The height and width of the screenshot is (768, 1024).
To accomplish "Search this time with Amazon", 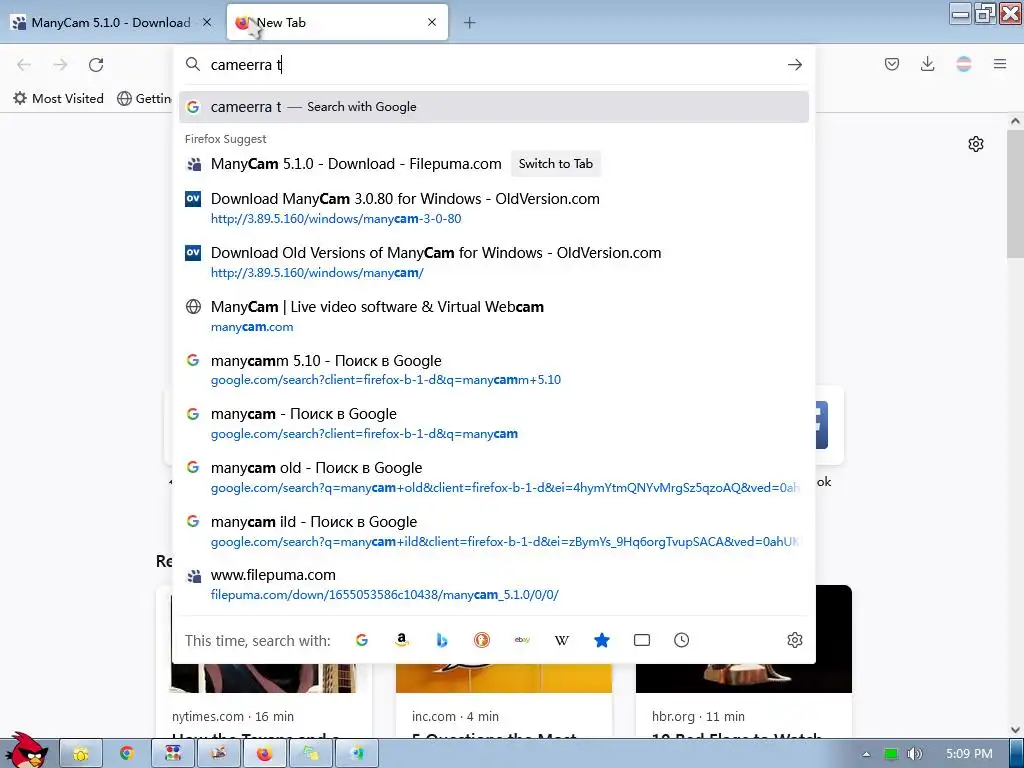I will click(402, 640).
